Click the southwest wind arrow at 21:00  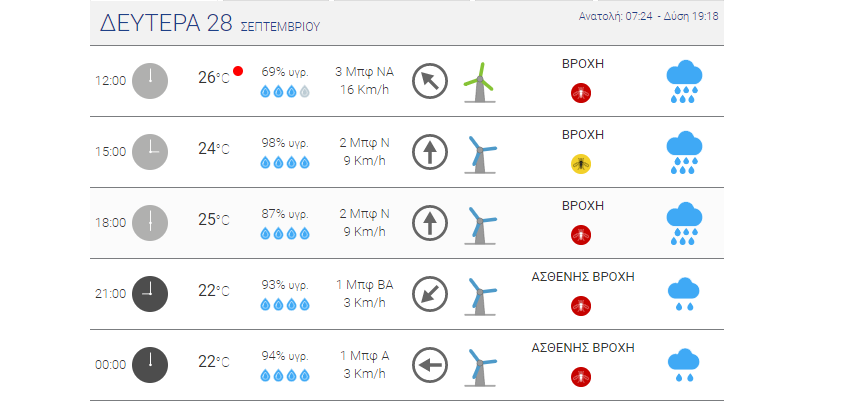430,294
